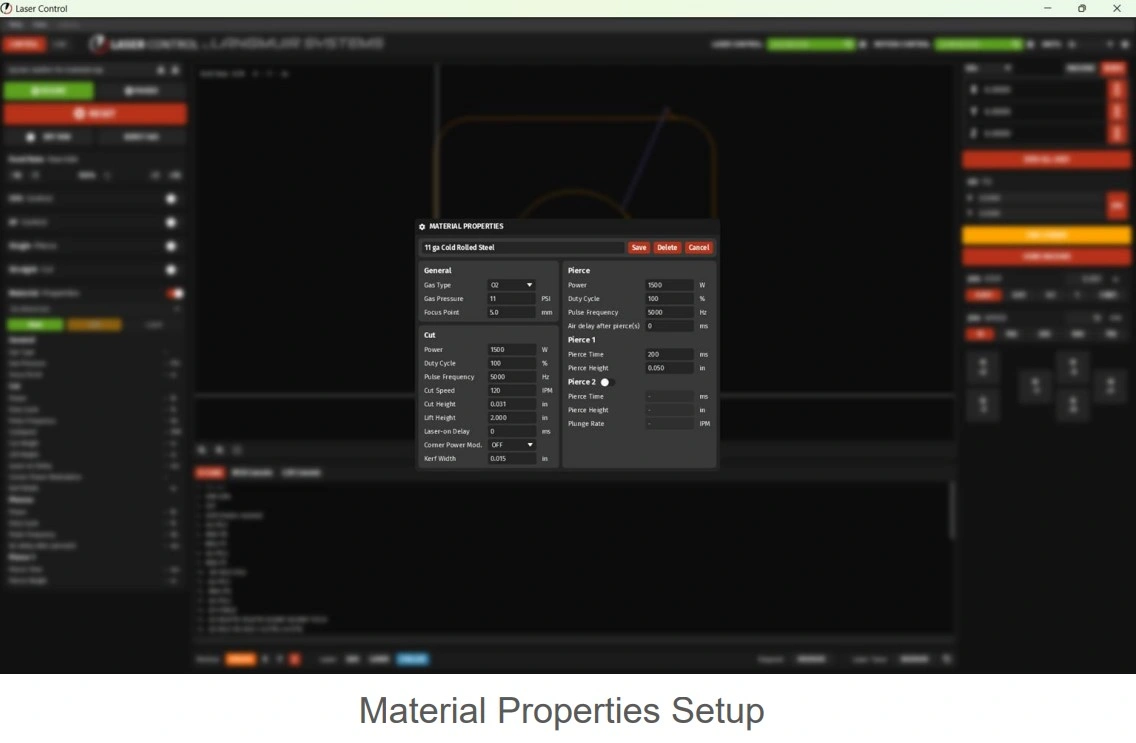Click the Lift Height input field
Viewport: 1136px width, 743px height.
tap(511, 418)
